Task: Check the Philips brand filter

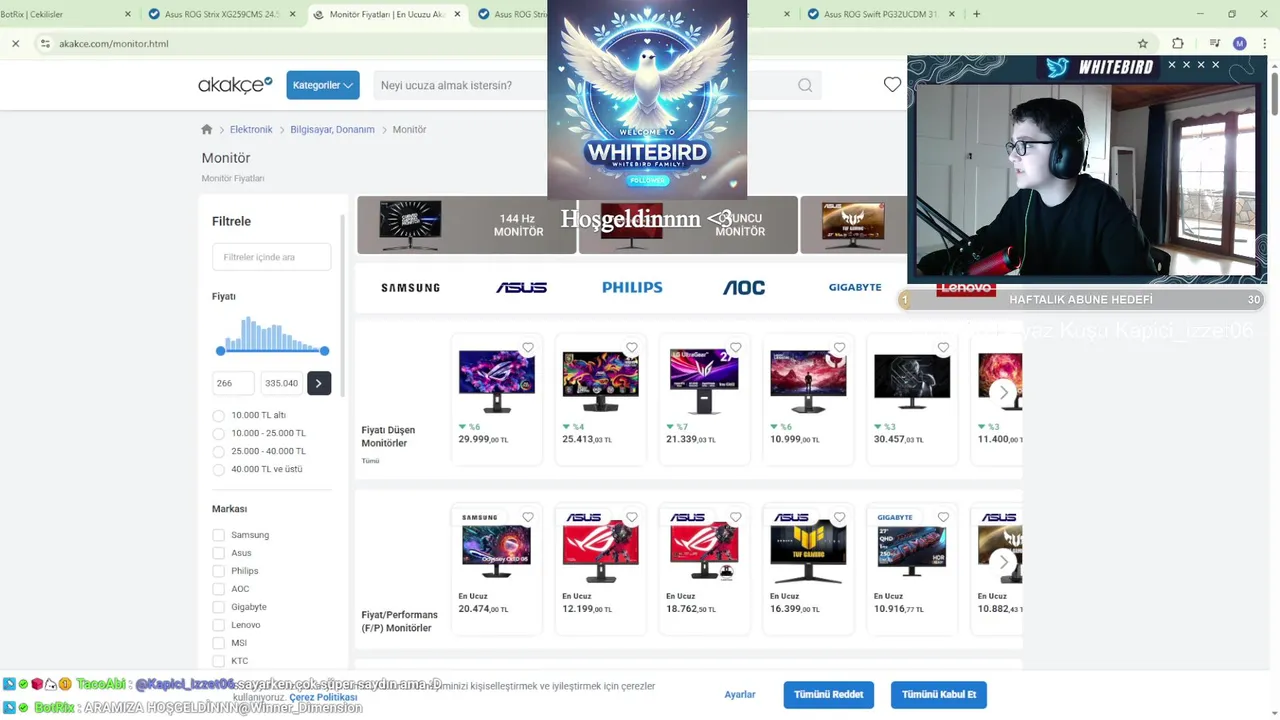Action: 218,571
